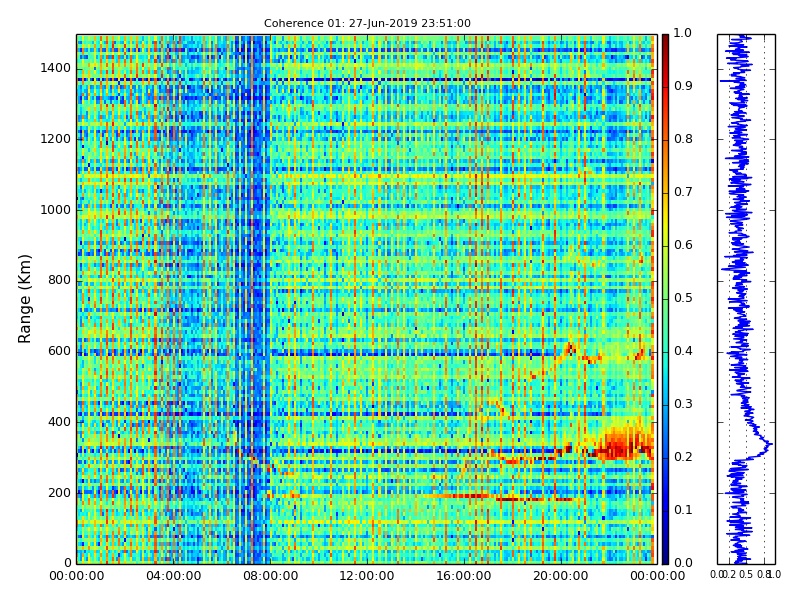Click the 12:00:00 time tick label
Viewport: 800px width, 600px height.
pyautogui.click(x=367, y=577)
